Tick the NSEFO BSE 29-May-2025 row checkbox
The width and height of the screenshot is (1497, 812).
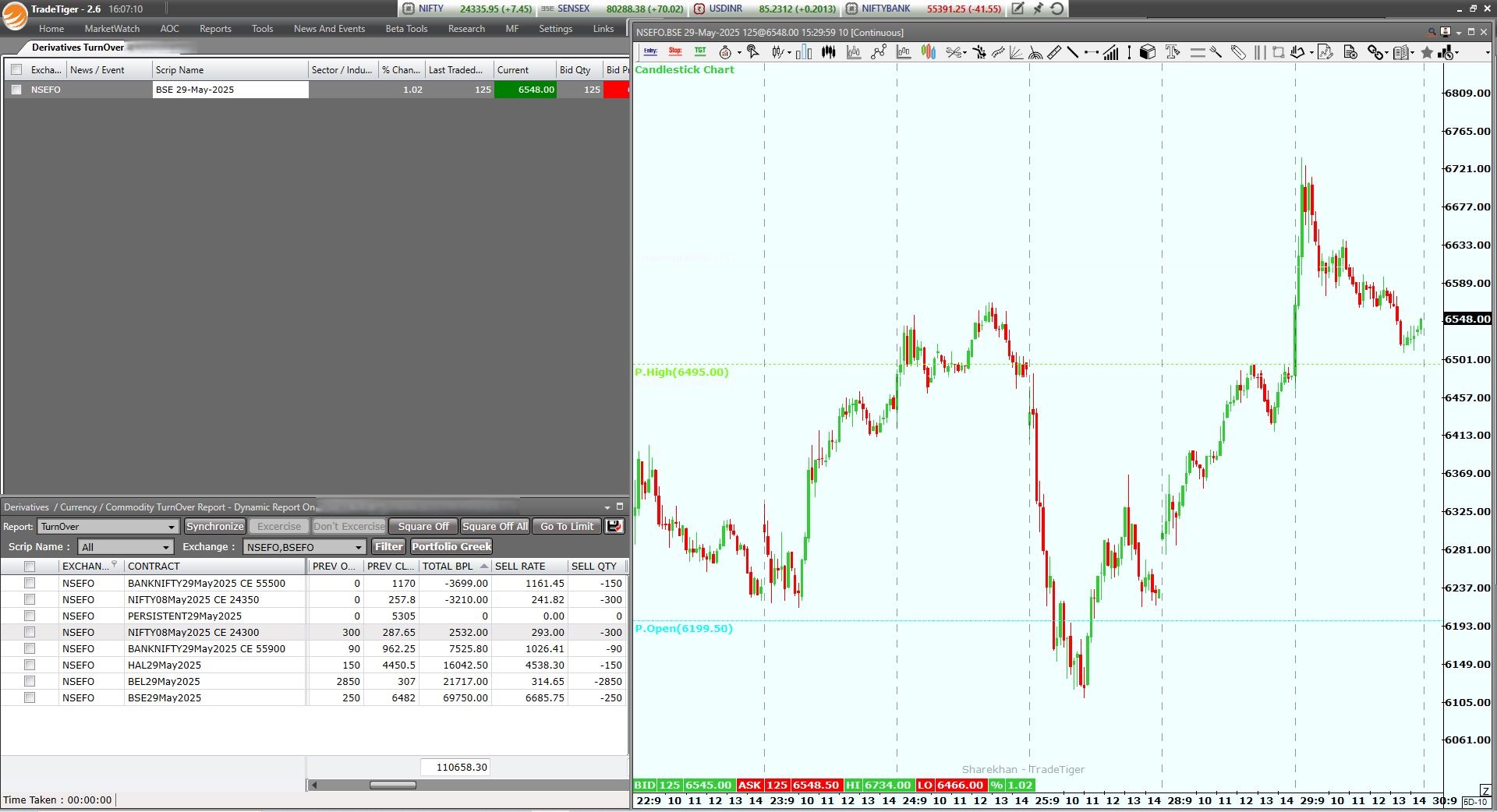(x=16, y=90)
